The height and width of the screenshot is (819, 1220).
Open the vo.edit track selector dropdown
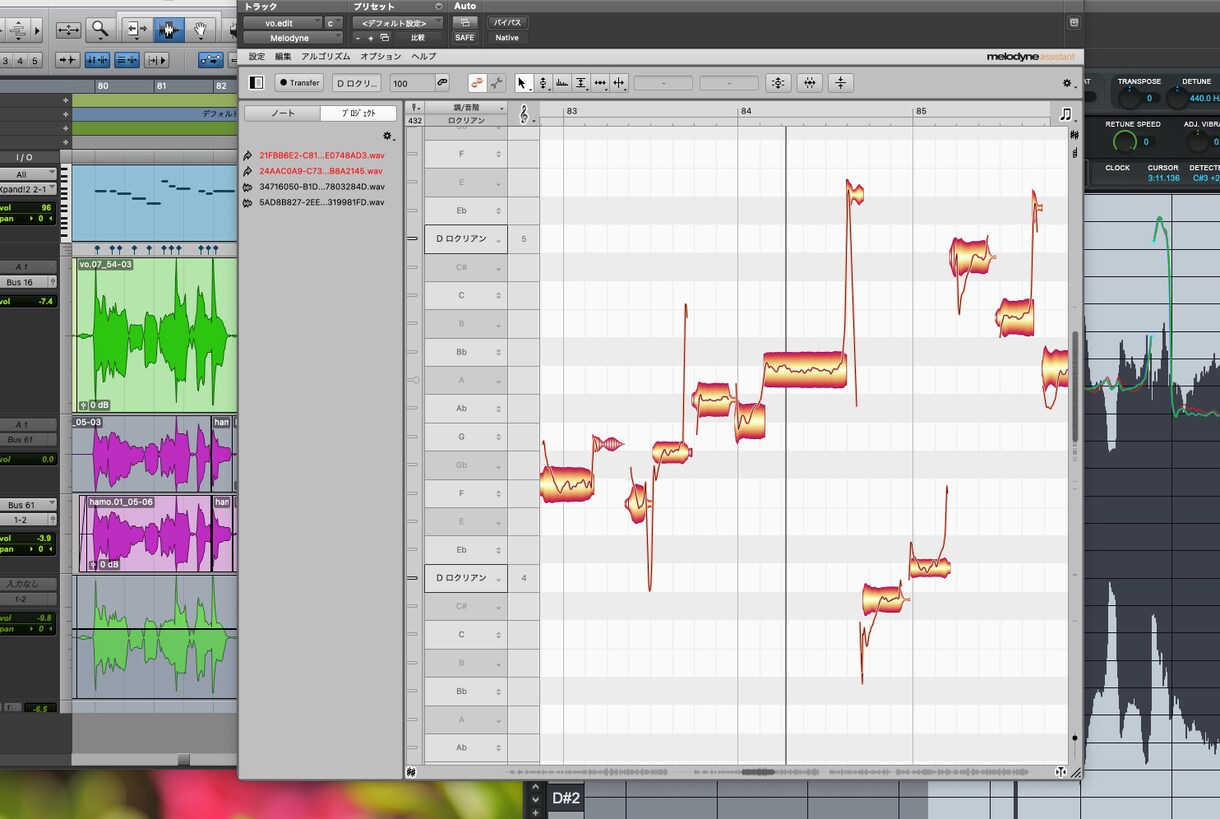coord(282,22)
